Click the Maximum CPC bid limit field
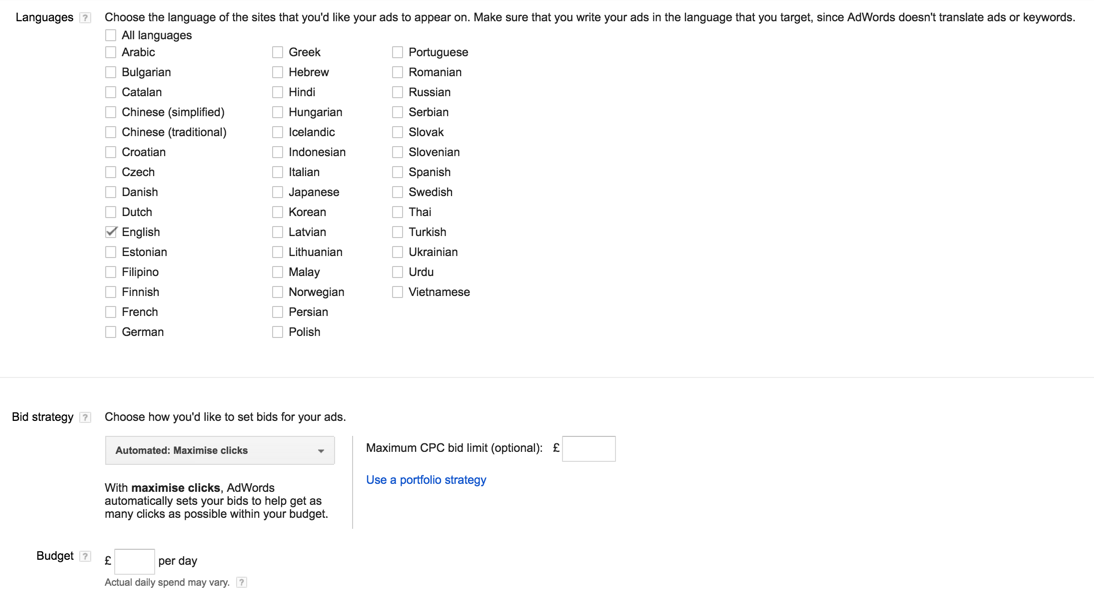 click(588, 449)
